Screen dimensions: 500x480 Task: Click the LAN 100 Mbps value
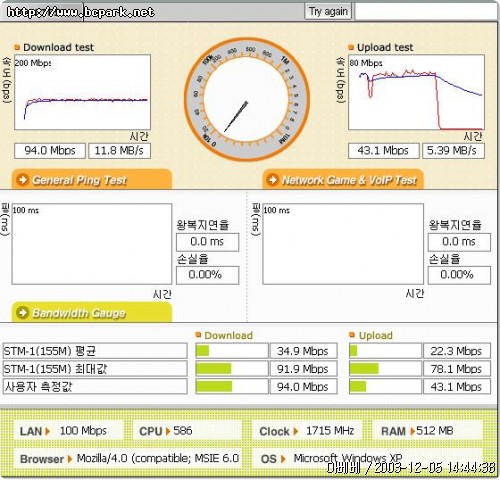coord(83,431)
